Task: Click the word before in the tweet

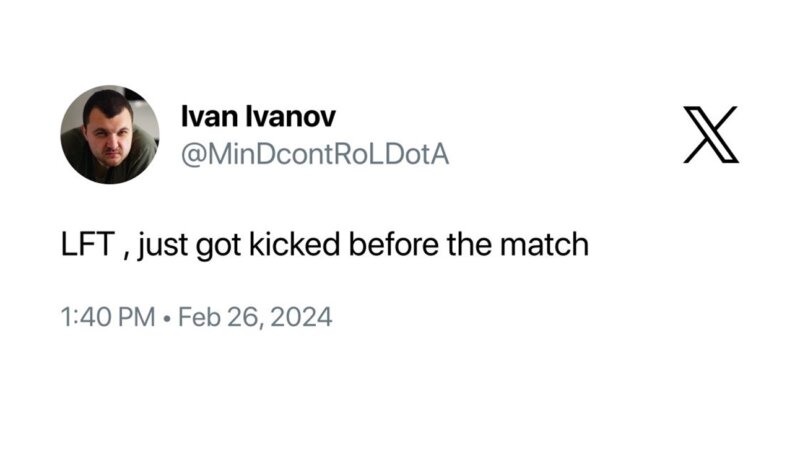Action: (x=393, y=244)
